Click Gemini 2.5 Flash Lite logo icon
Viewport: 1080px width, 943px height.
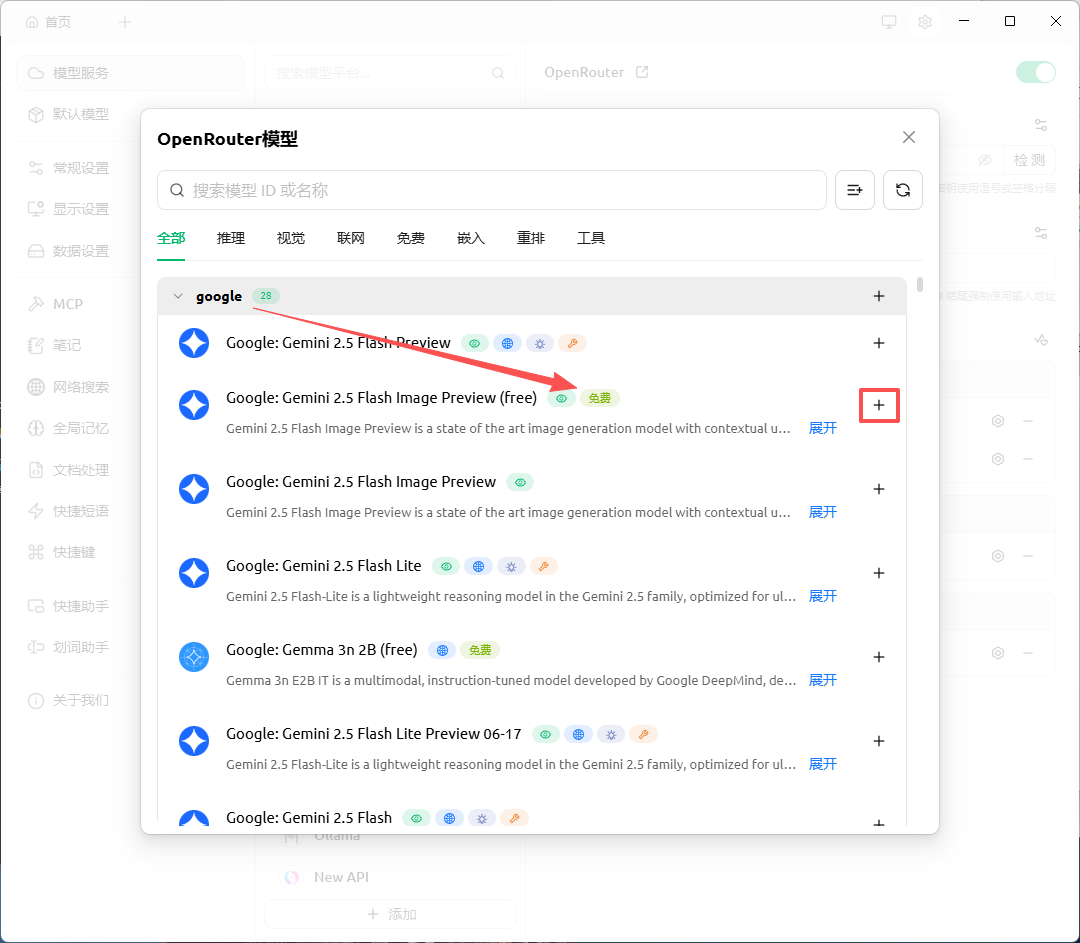coord(194,573)
